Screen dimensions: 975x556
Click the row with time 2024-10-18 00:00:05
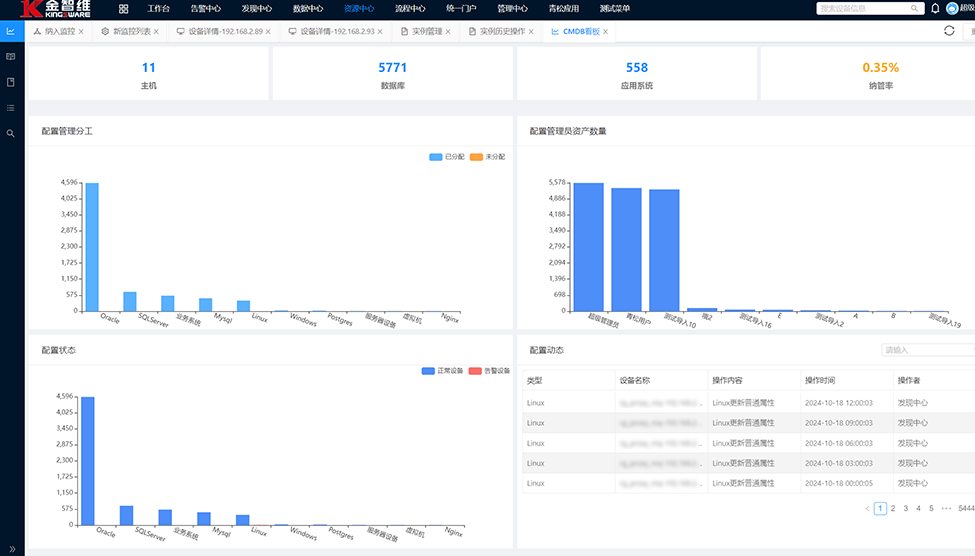coord(749,483)
